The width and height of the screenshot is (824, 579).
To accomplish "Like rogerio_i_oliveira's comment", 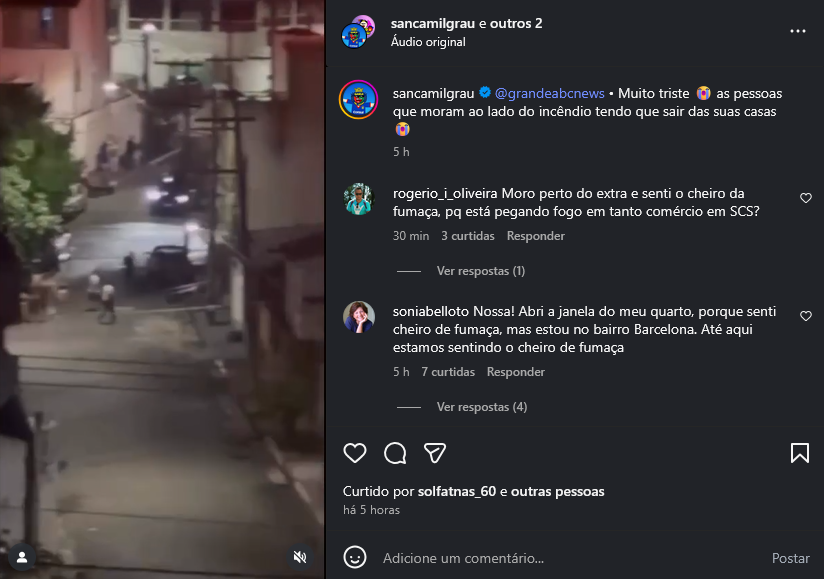I will click(x=806, y=198).
